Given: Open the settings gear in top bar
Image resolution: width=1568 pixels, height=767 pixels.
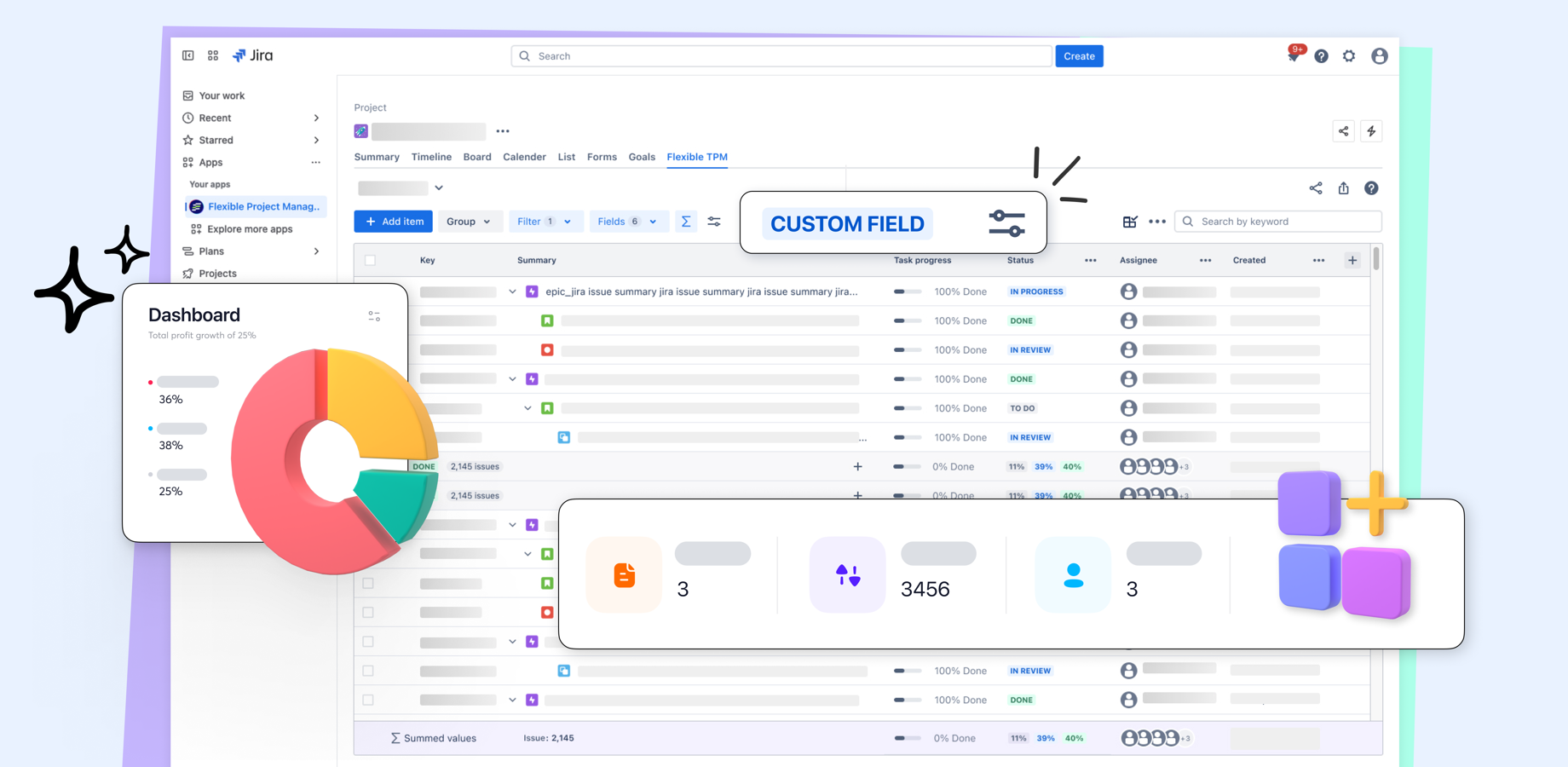Looking at the screenshot, I should click(x=1349, y=56).
